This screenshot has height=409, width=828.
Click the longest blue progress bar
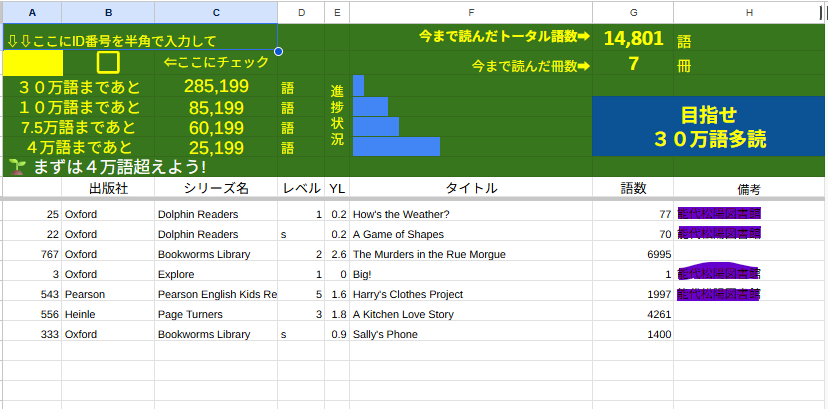coord(396,147)
